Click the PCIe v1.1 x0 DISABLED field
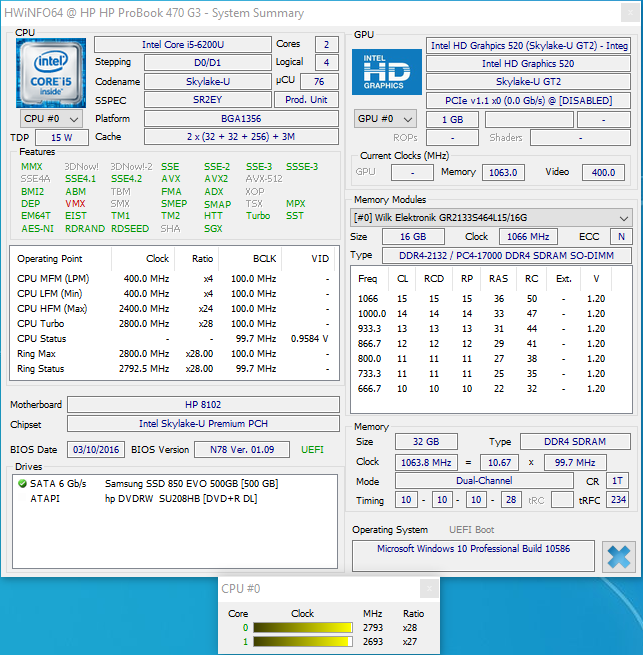 528,101
